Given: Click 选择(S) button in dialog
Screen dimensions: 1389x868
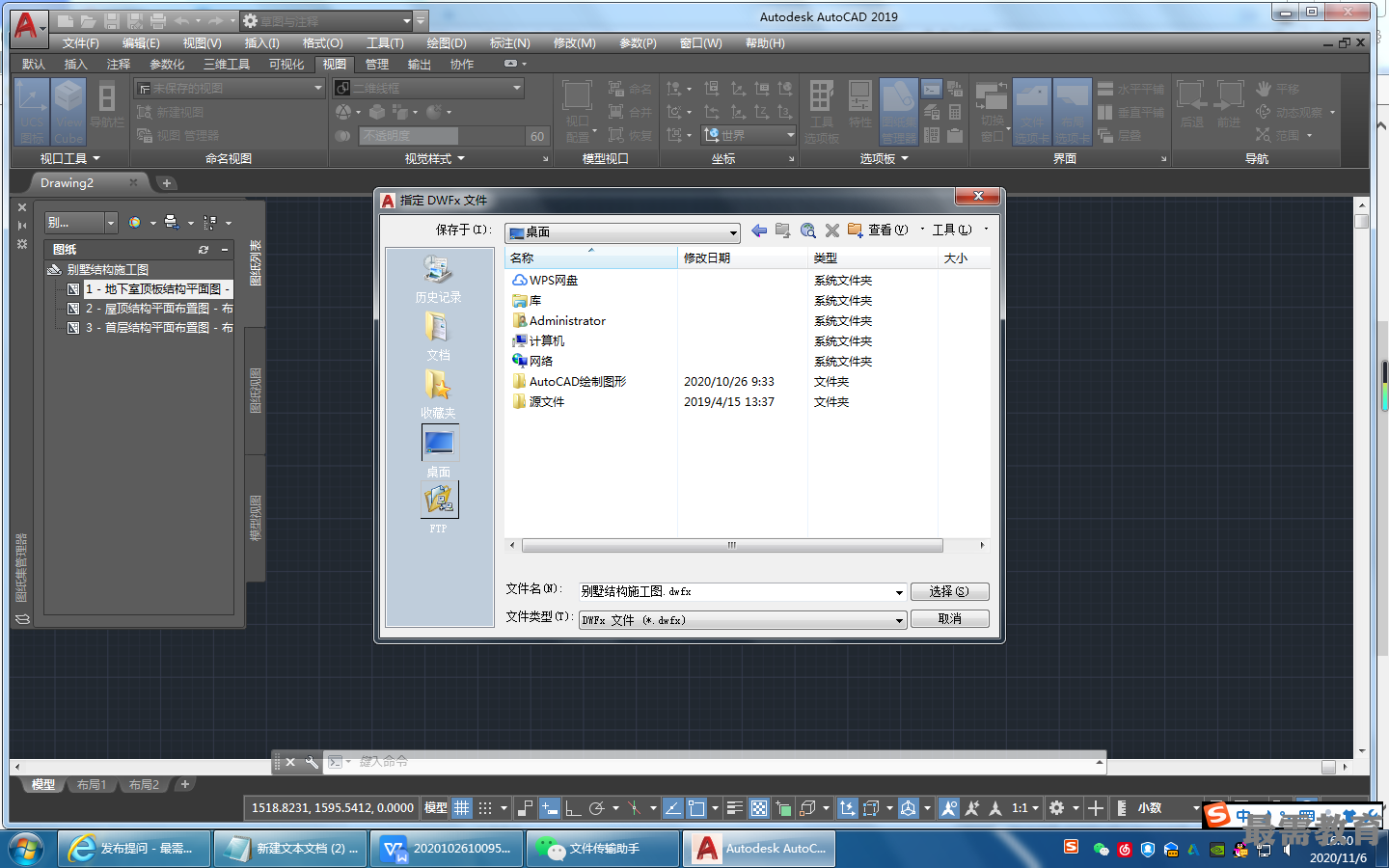Looking at the screenshot, I should 949,591.
